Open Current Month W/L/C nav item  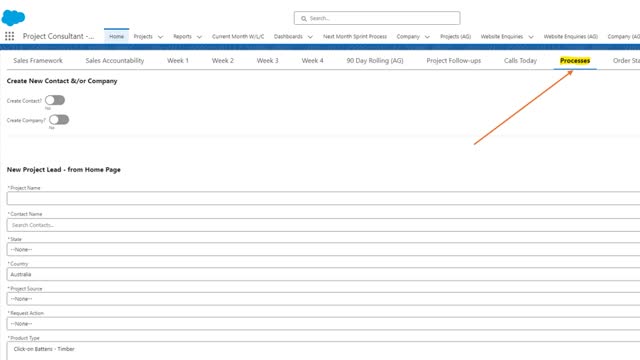click(x=238, y=36)
